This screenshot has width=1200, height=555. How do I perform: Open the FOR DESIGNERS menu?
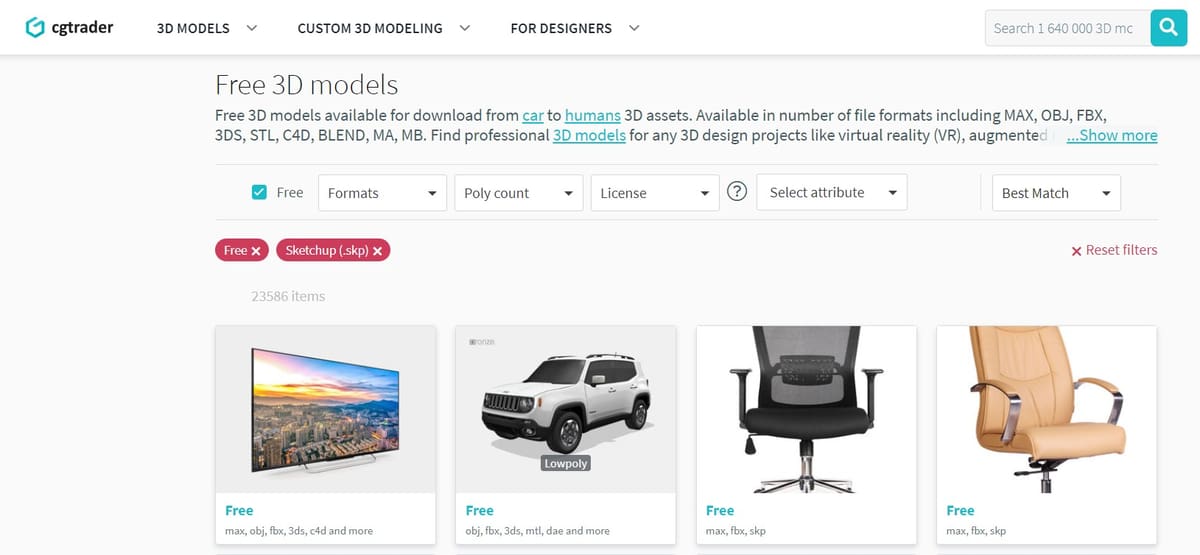tap(575, 28)
